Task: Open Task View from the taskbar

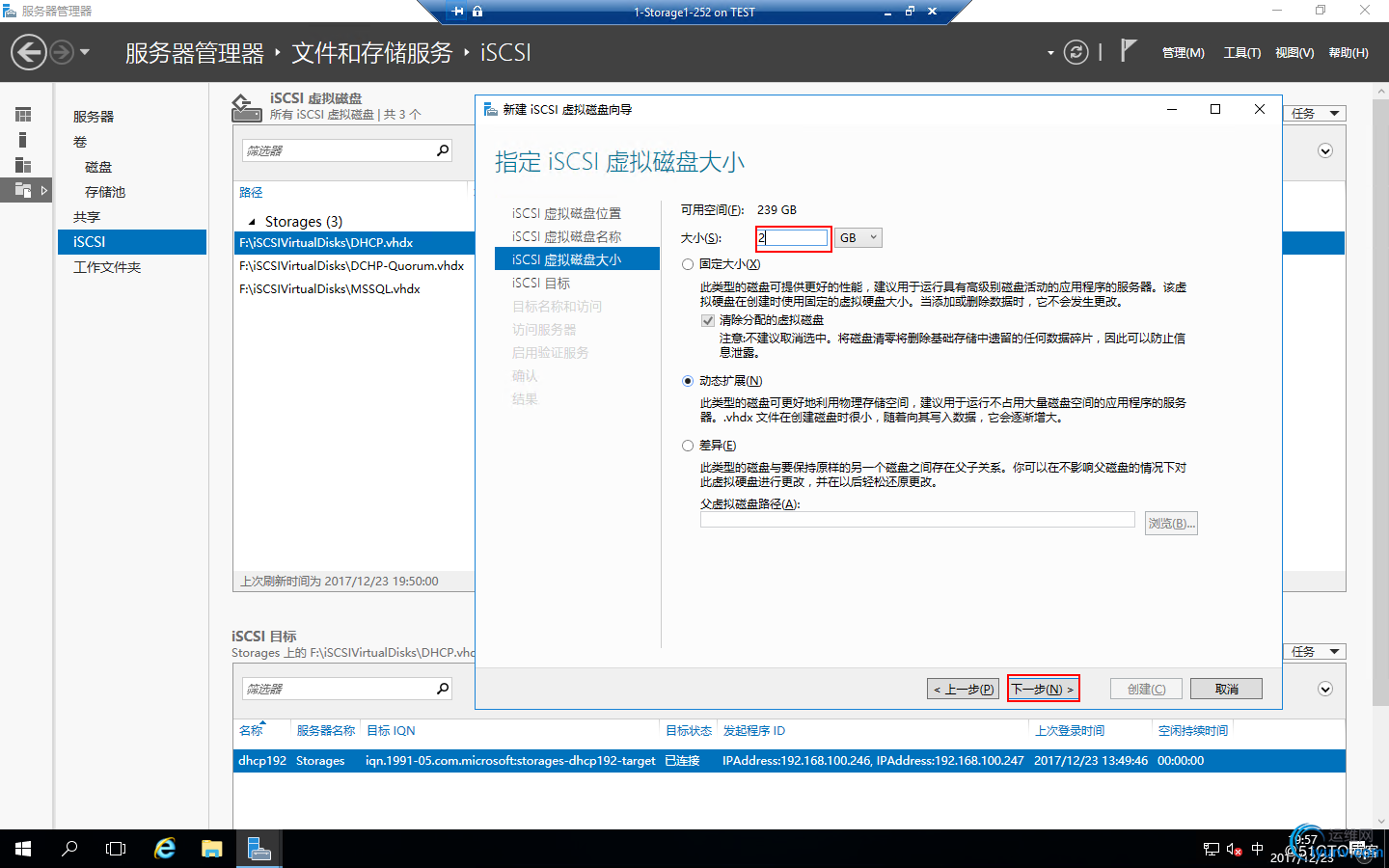Action: 116,849
